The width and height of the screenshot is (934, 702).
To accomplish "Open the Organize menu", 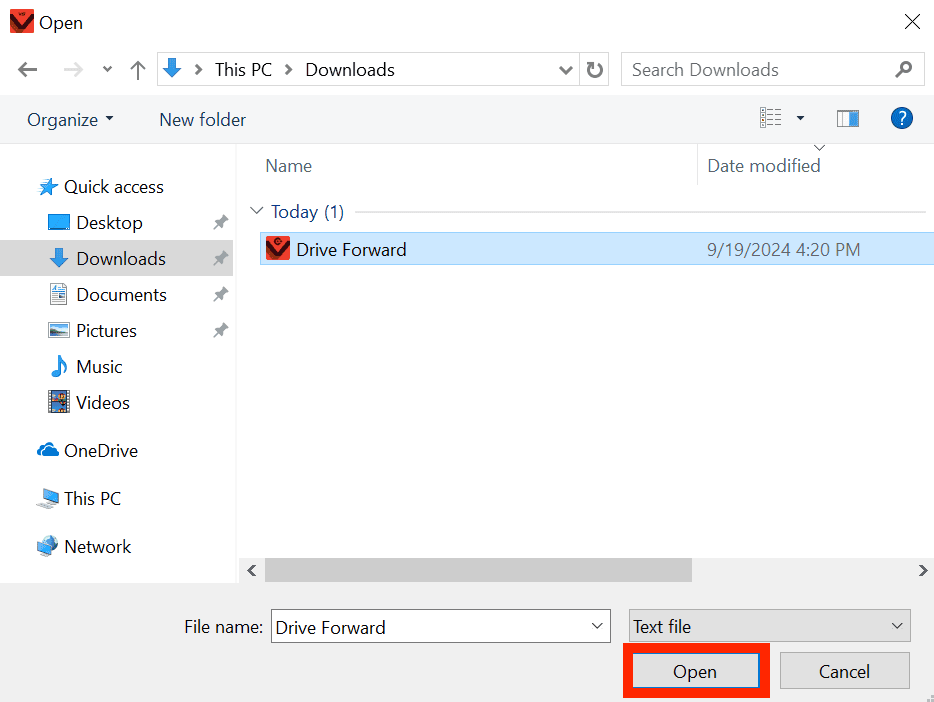I will pyautogui.click(x=69, y=119).
